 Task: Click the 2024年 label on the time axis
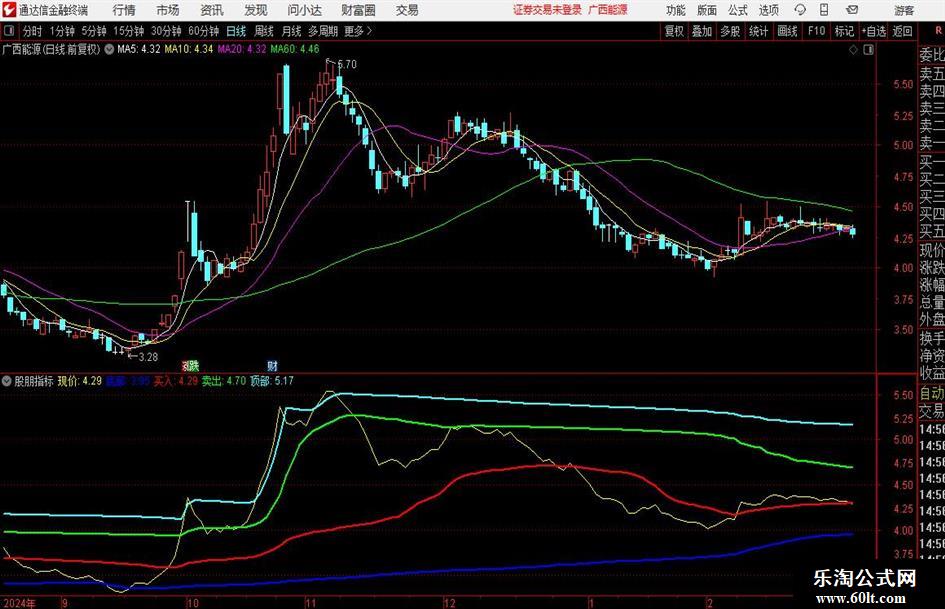[x=19, y=603]
